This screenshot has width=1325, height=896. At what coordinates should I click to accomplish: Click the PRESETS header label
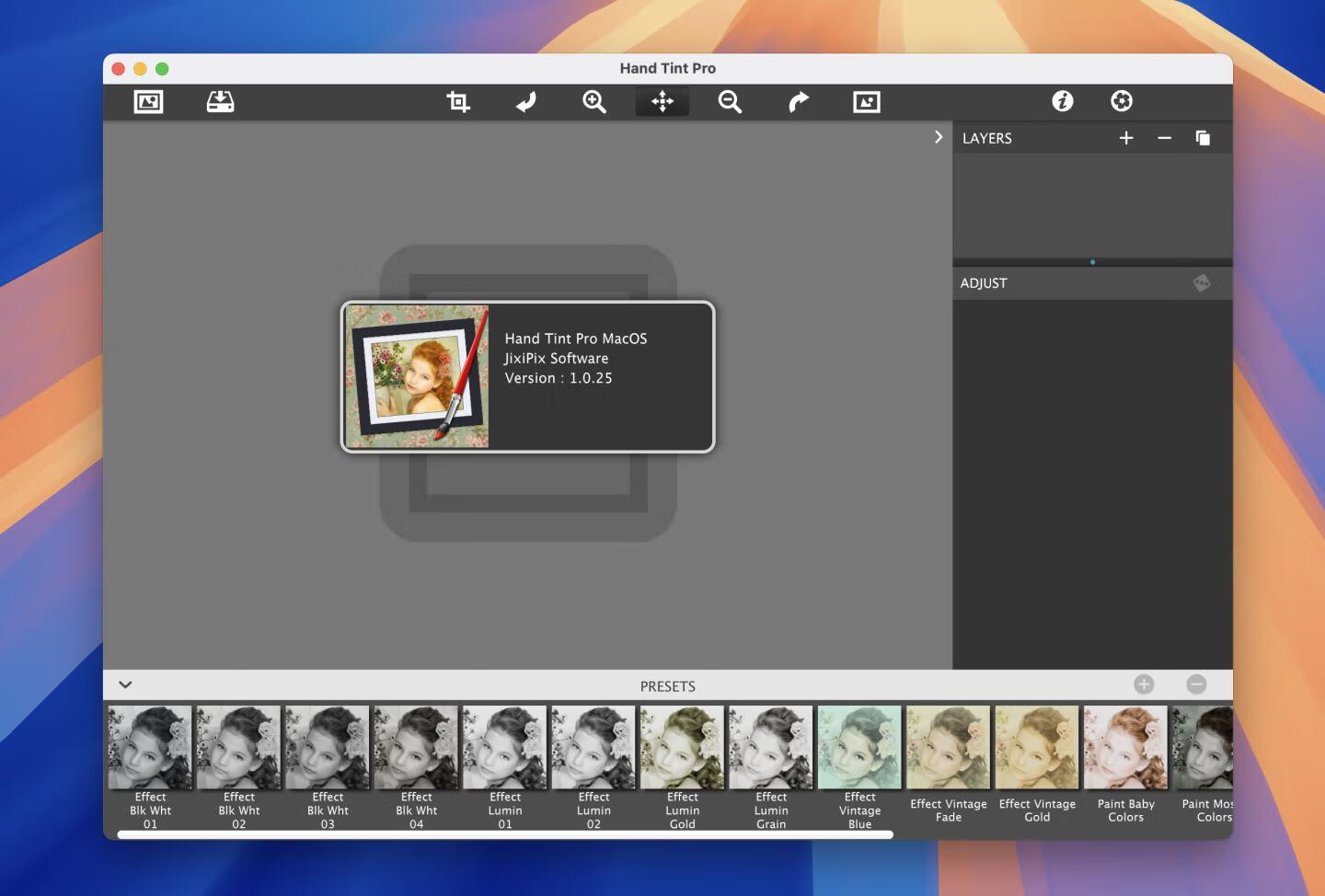[x=668, y=686]
